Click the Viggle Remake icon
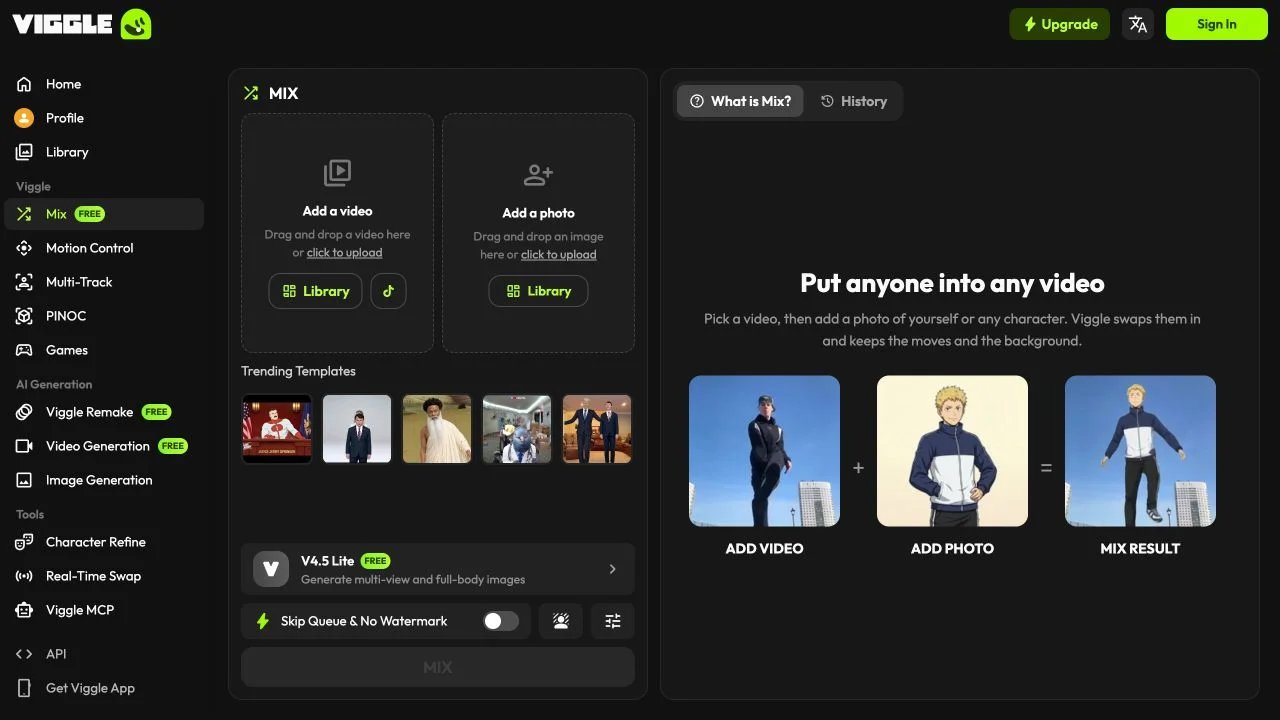 (x=24, y=412)
